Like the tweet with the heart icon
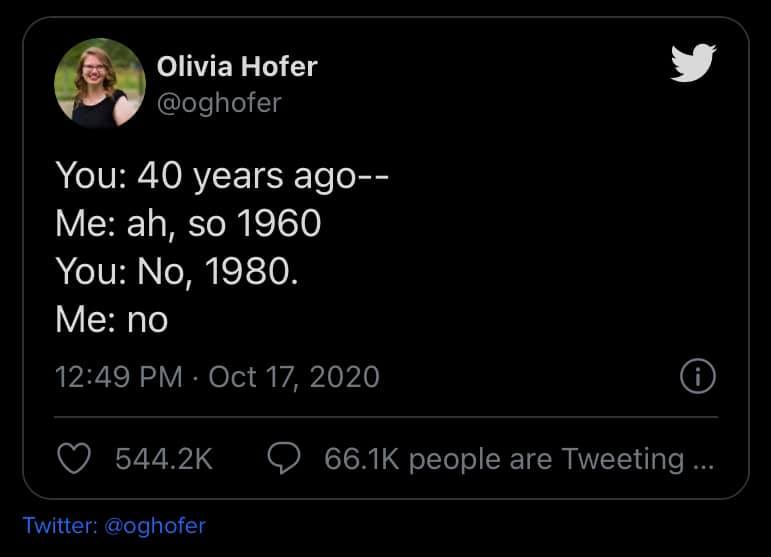 [x=72, y=459]
